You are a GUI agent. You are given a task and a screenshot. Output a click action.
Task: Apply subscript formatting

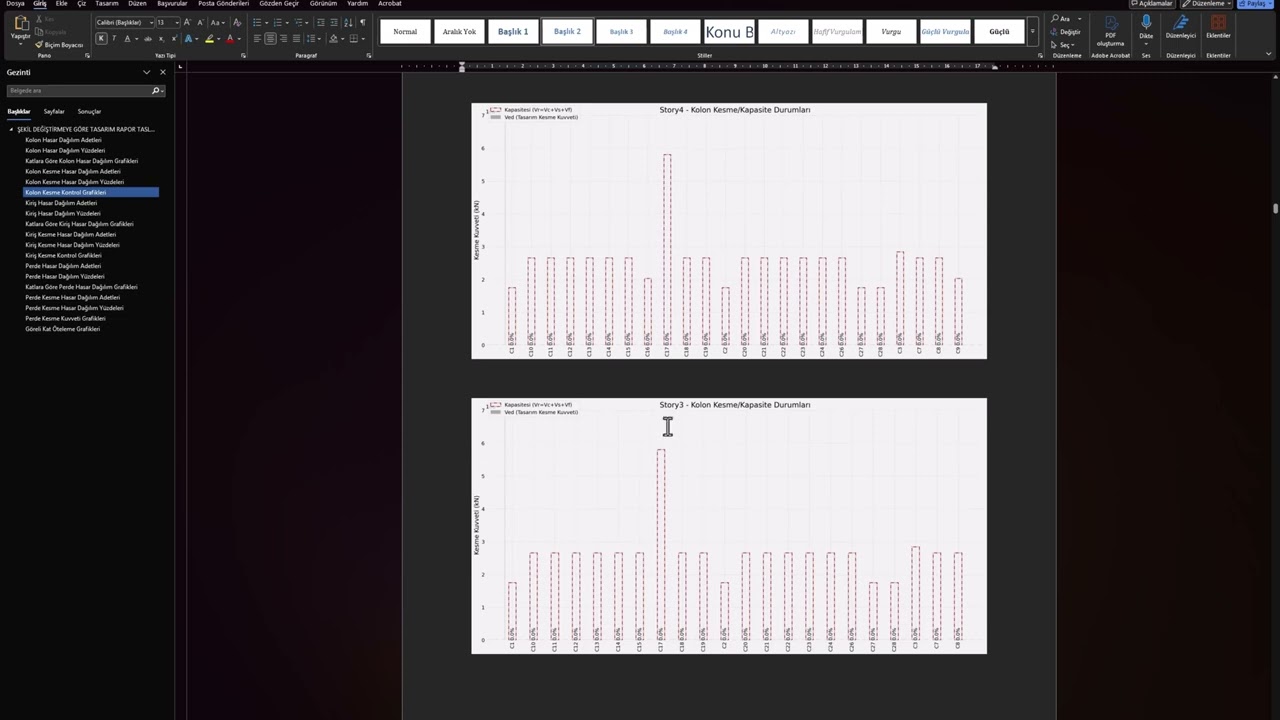161,39
